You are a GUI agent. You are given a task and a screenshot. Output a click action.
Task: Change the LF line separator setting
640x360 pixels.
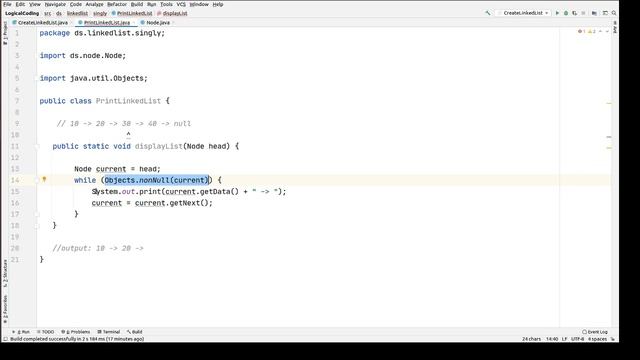(x=564, y=339)
